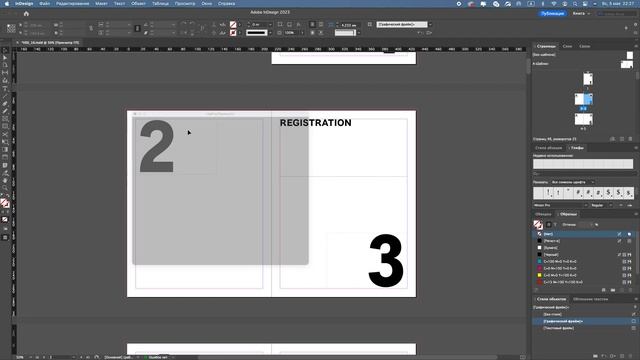Click the Публикация button
The width and height of the screenshot is (640, 360).
552,13
